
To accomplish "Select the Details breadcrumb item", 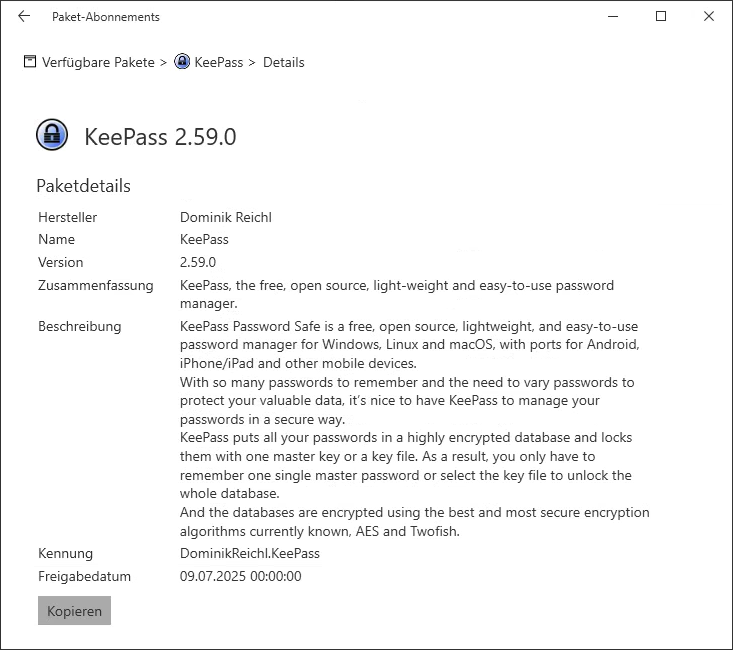I will click(x=283, y=62).
